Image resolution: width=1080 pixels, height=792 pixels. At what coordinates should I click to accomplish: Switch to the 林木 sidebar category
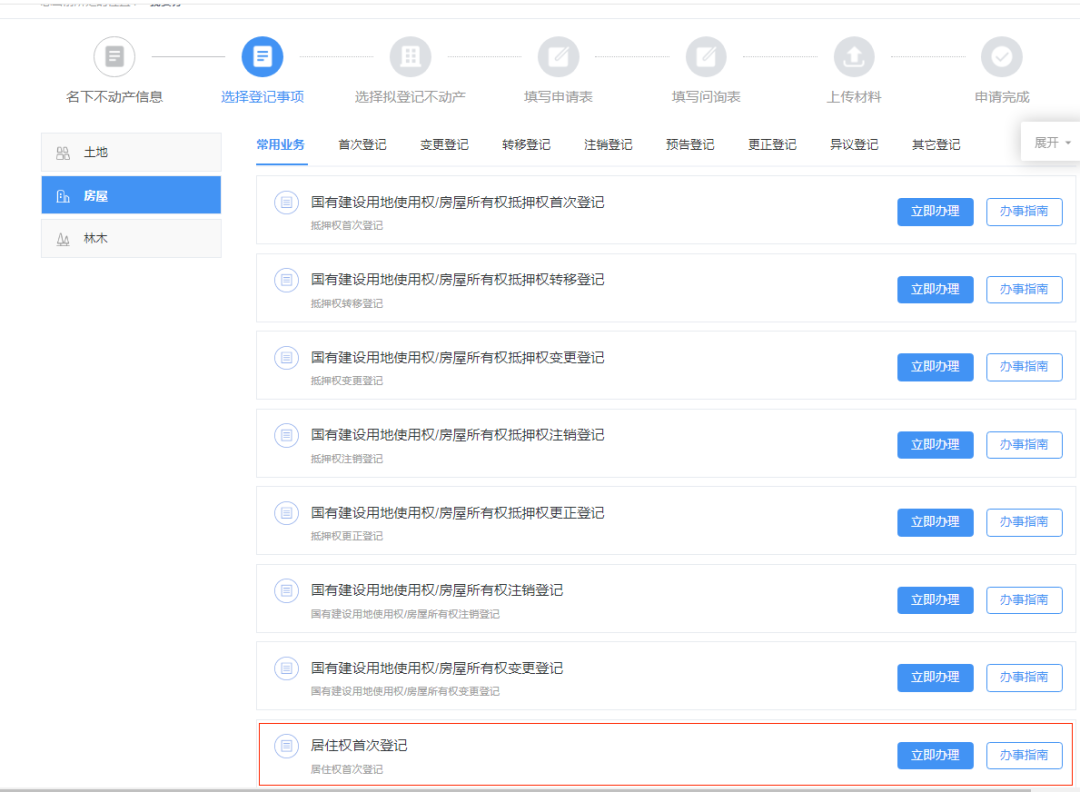[x=130, y=237]
